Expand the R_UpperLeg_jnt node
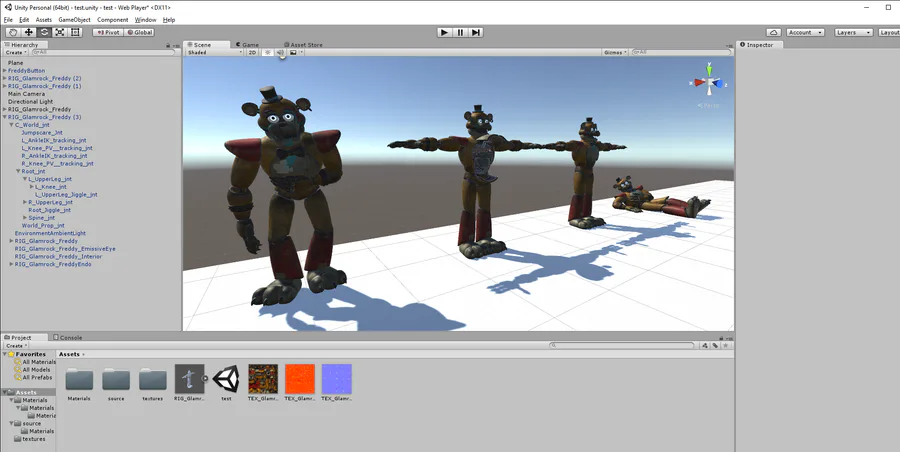900x452 pixels. coord(25,202)
